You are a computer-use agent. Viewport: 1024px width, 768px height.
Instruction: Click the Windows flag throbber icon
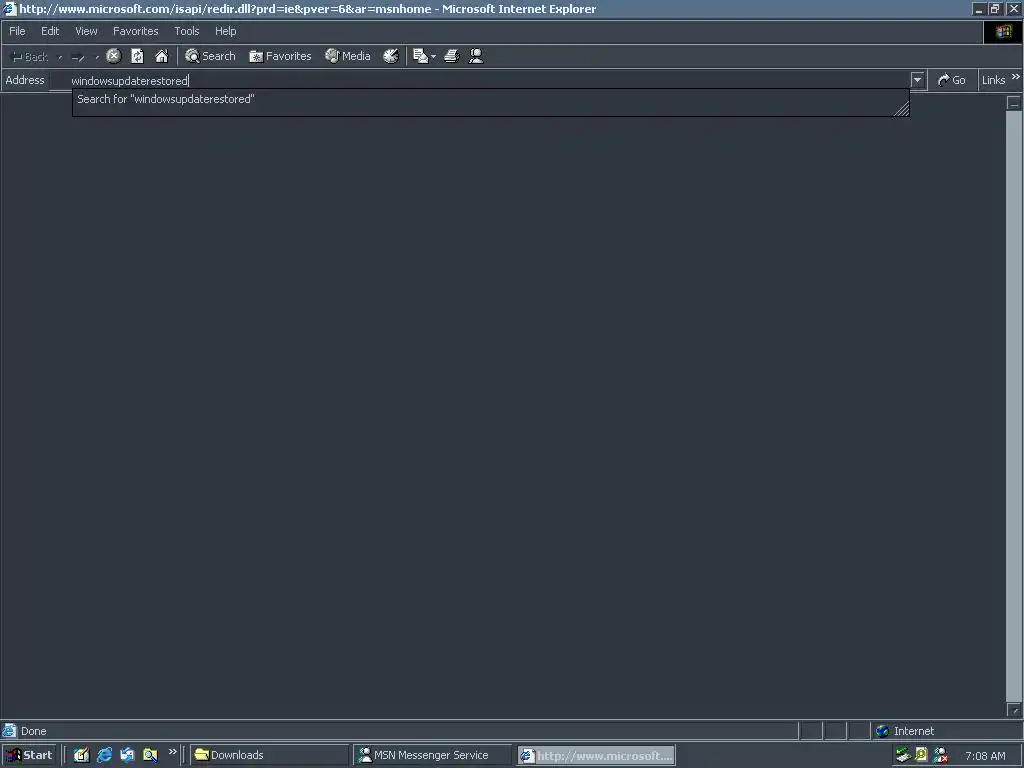click(x=1004, y=31)
